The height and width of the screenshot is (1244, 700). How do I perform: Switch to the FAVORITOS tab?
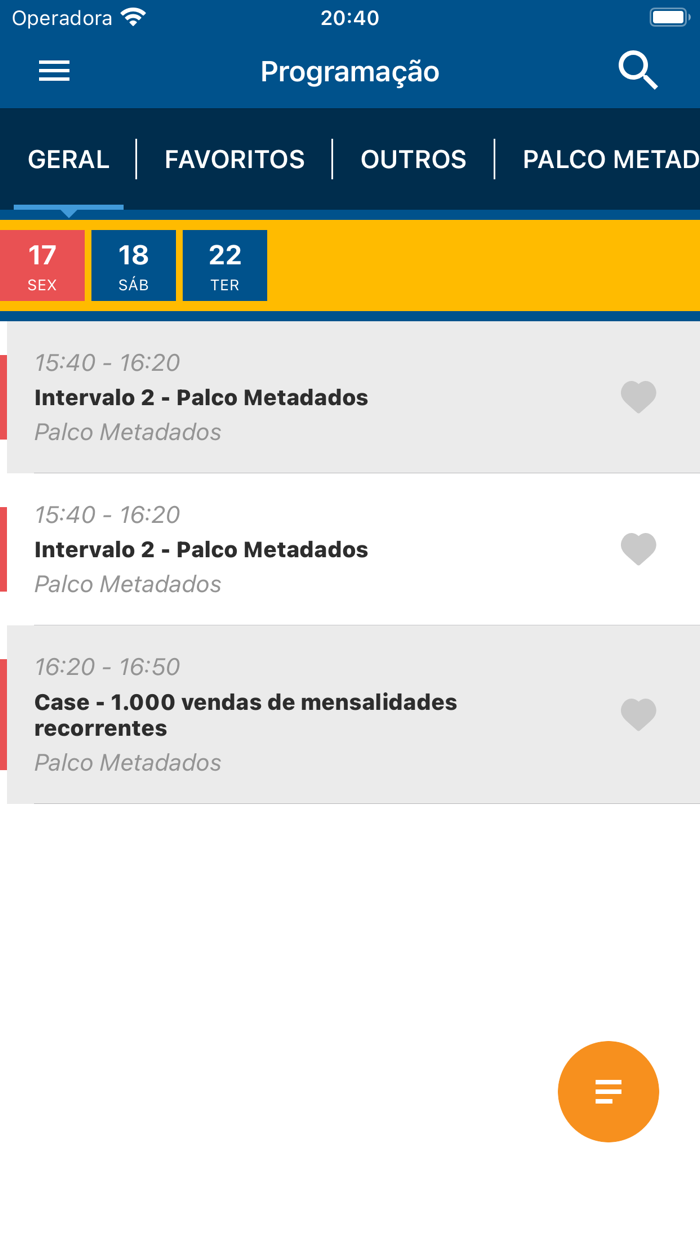[234, 159]
